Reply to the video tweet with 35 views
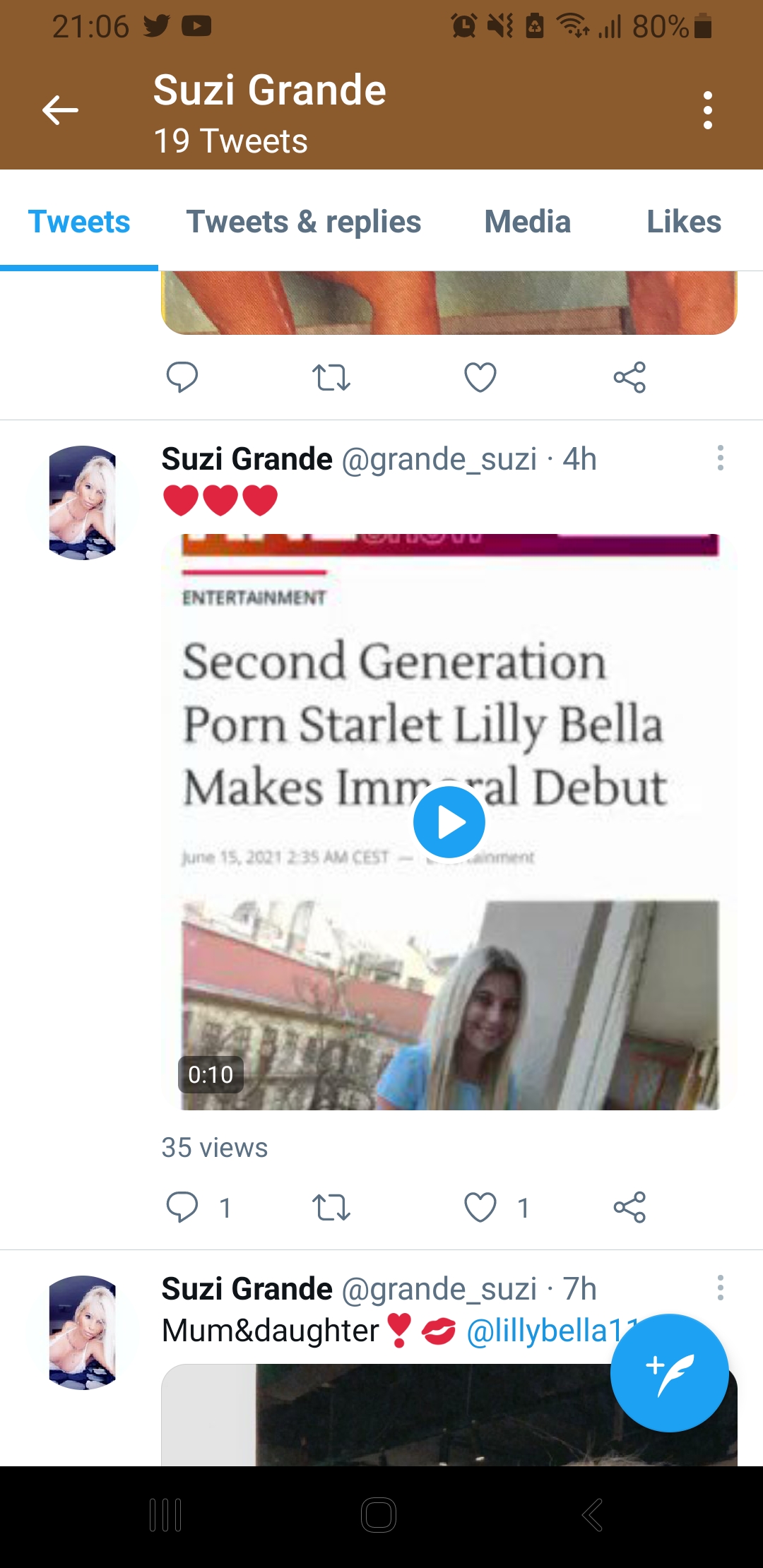Screen dimensions: 763x1568 pyautogui.click(x=182, y=1207)
